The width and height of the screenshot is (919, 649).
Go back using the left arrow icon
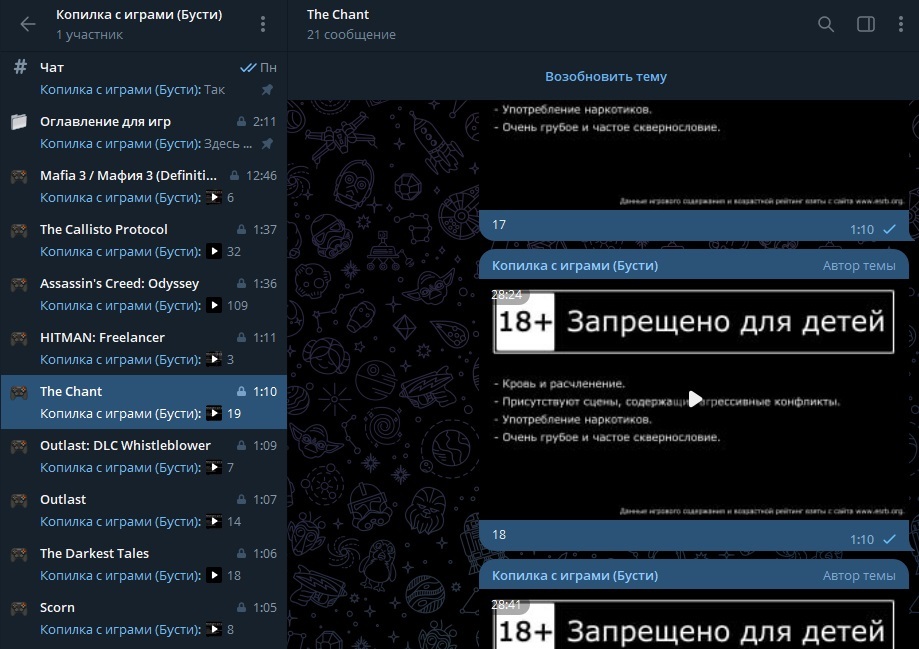click(28, 24)
